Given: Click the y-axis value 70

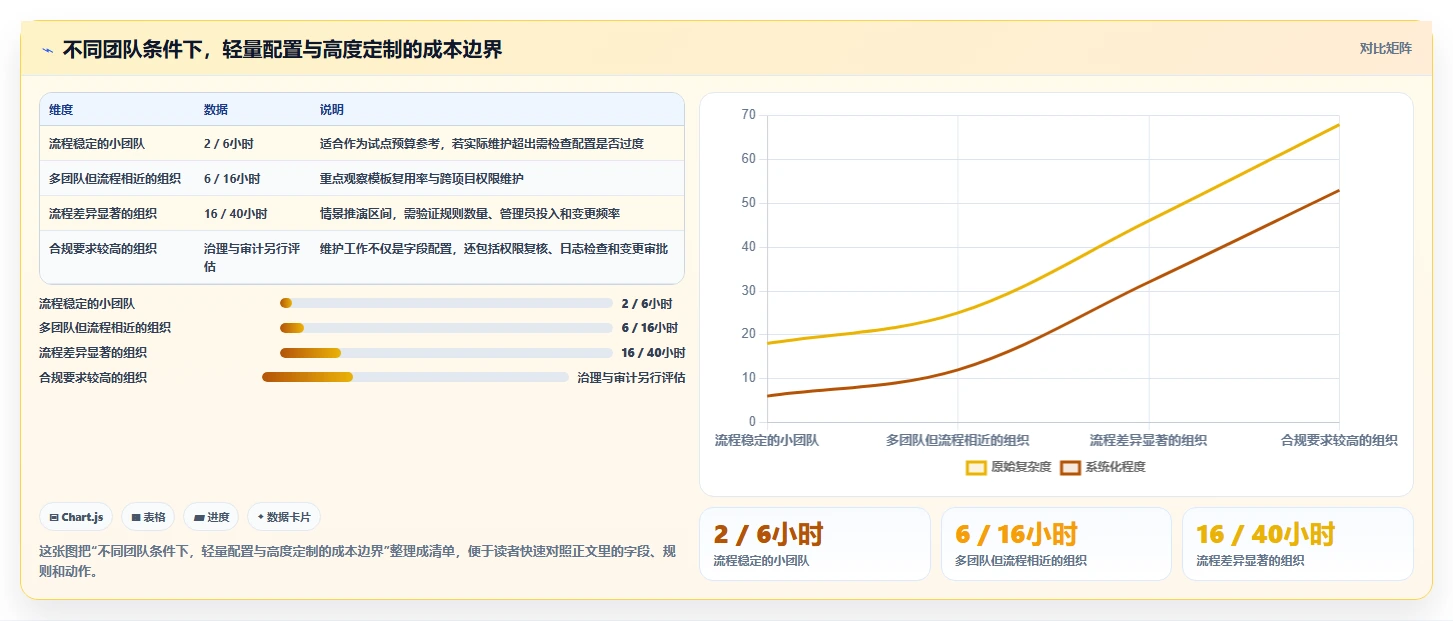Looking at the screenshot, I should (x=748, y=115).
